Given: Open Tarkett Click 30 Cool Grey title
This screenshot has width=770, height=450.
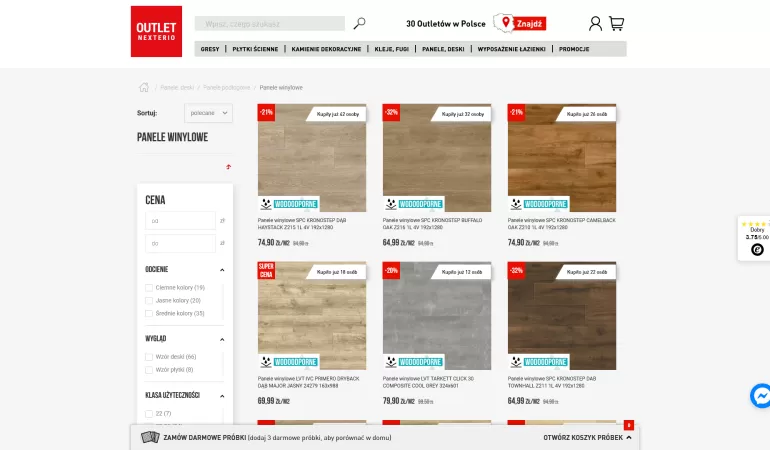Looking at the screenshot, I should coord(428,382).
